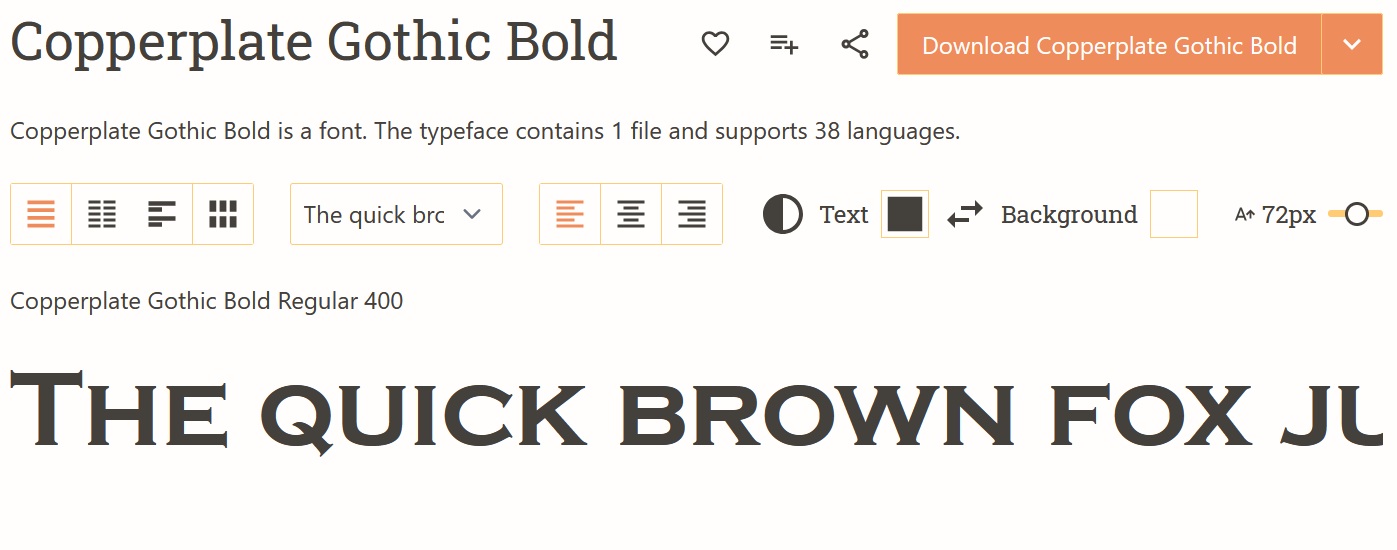Add font to collection list icon
Image resolution: width=1397 pixels, height=550 pixels.
pyautogui.click(x=784, y=44)
